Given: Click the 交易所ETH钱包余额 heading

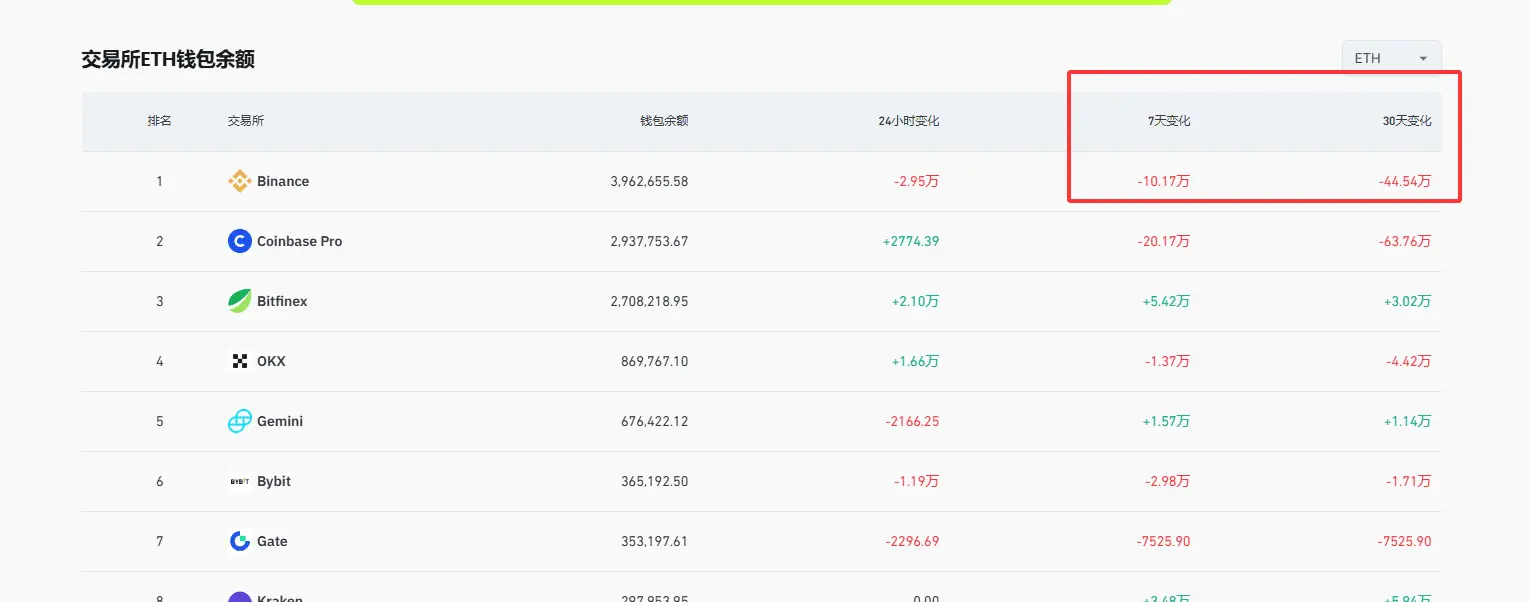Looking at the screenshot, I should 168,60.
